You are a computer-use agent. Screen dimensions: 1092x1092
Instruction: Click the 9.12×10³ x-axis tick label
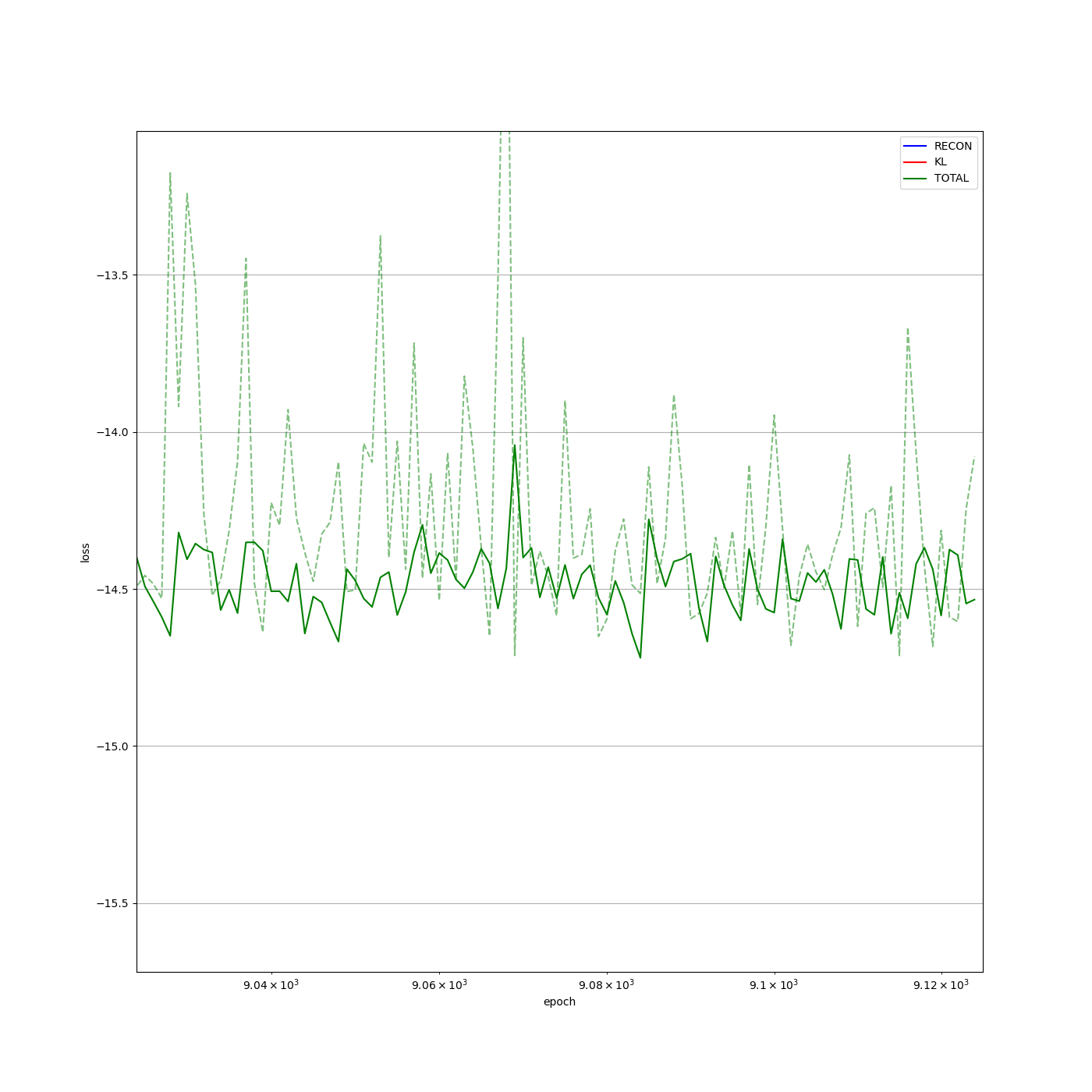coord(941,984)
